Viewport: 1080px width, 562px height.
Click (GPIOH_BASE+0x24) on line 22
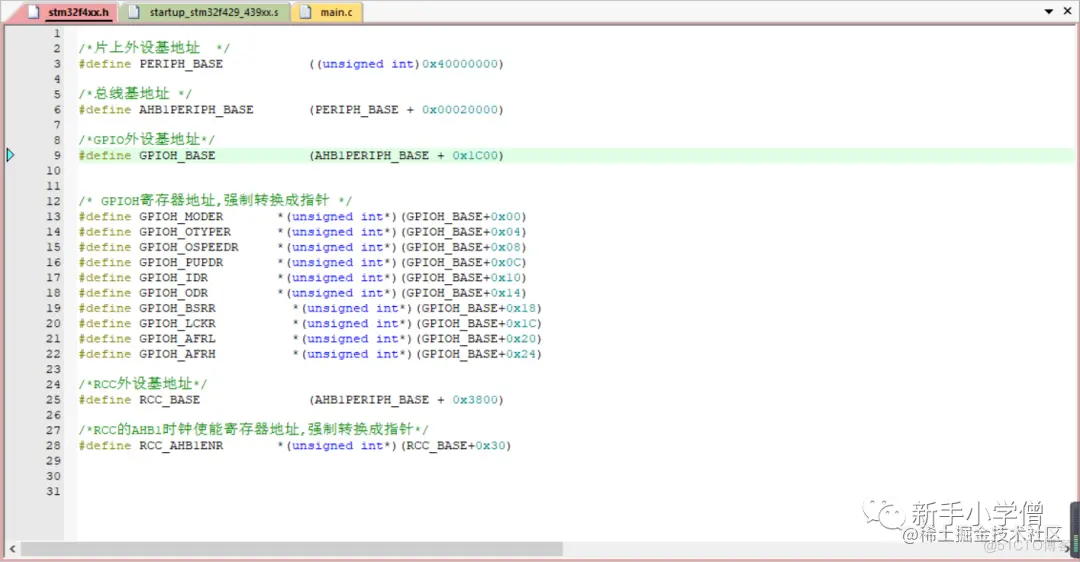(x=478, y=354)
